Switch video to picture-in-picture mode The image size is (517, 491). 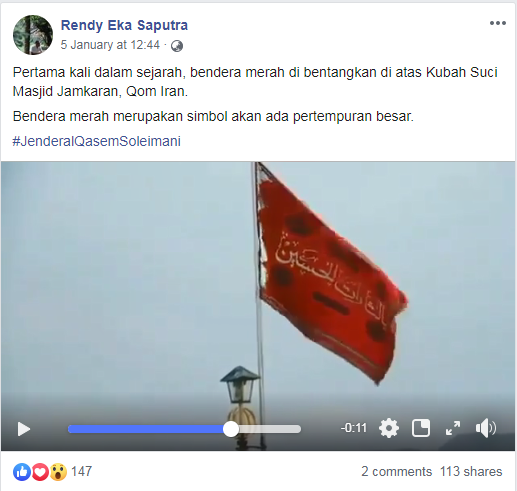pos(421,428)
